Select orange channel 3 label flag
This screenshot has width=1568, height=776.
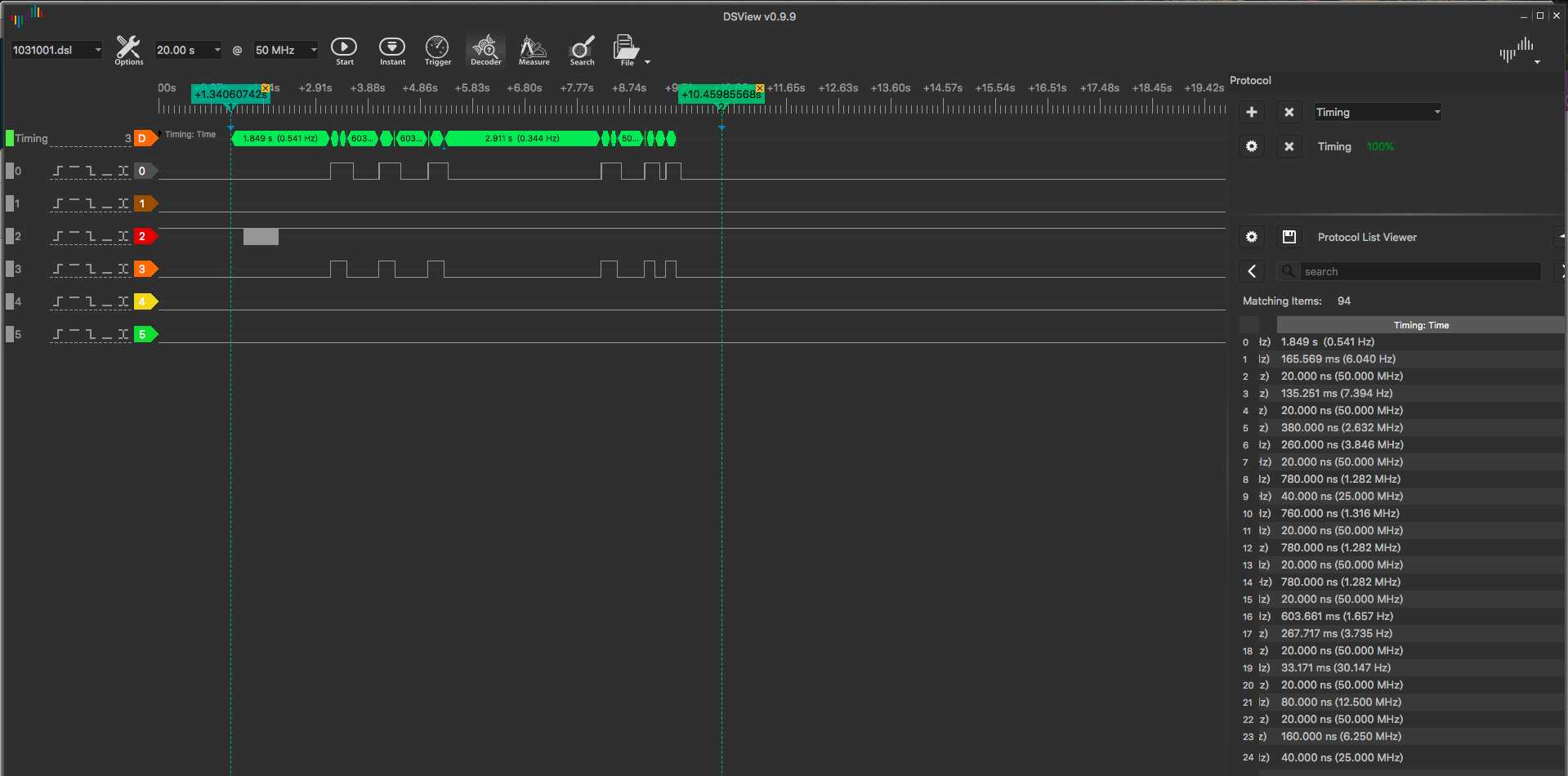145,269
